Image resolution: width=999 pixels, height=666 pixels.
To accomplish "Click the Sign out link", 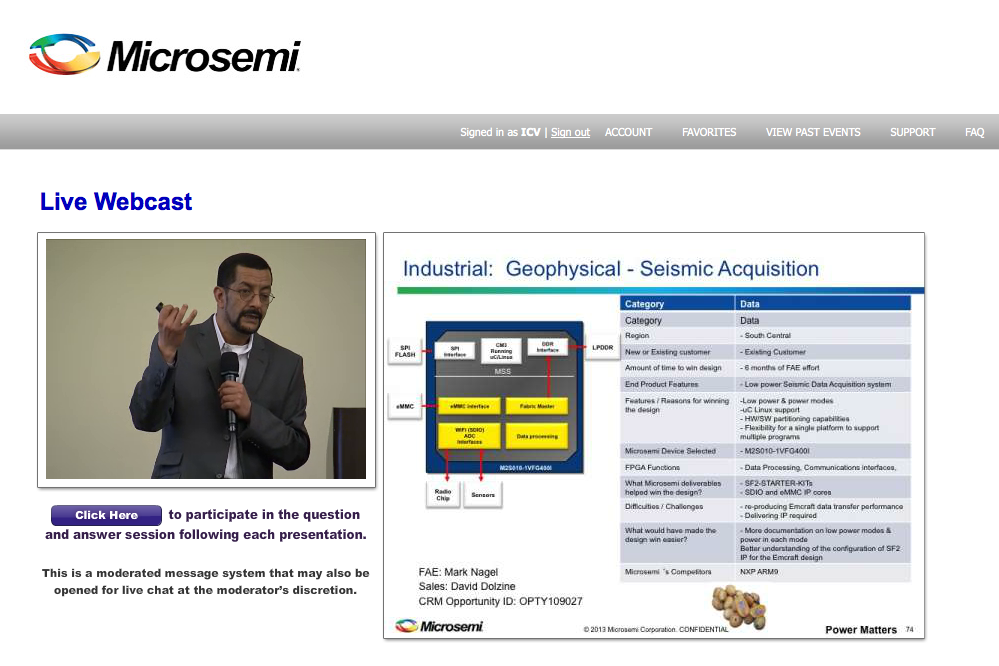I will point(570,132).
